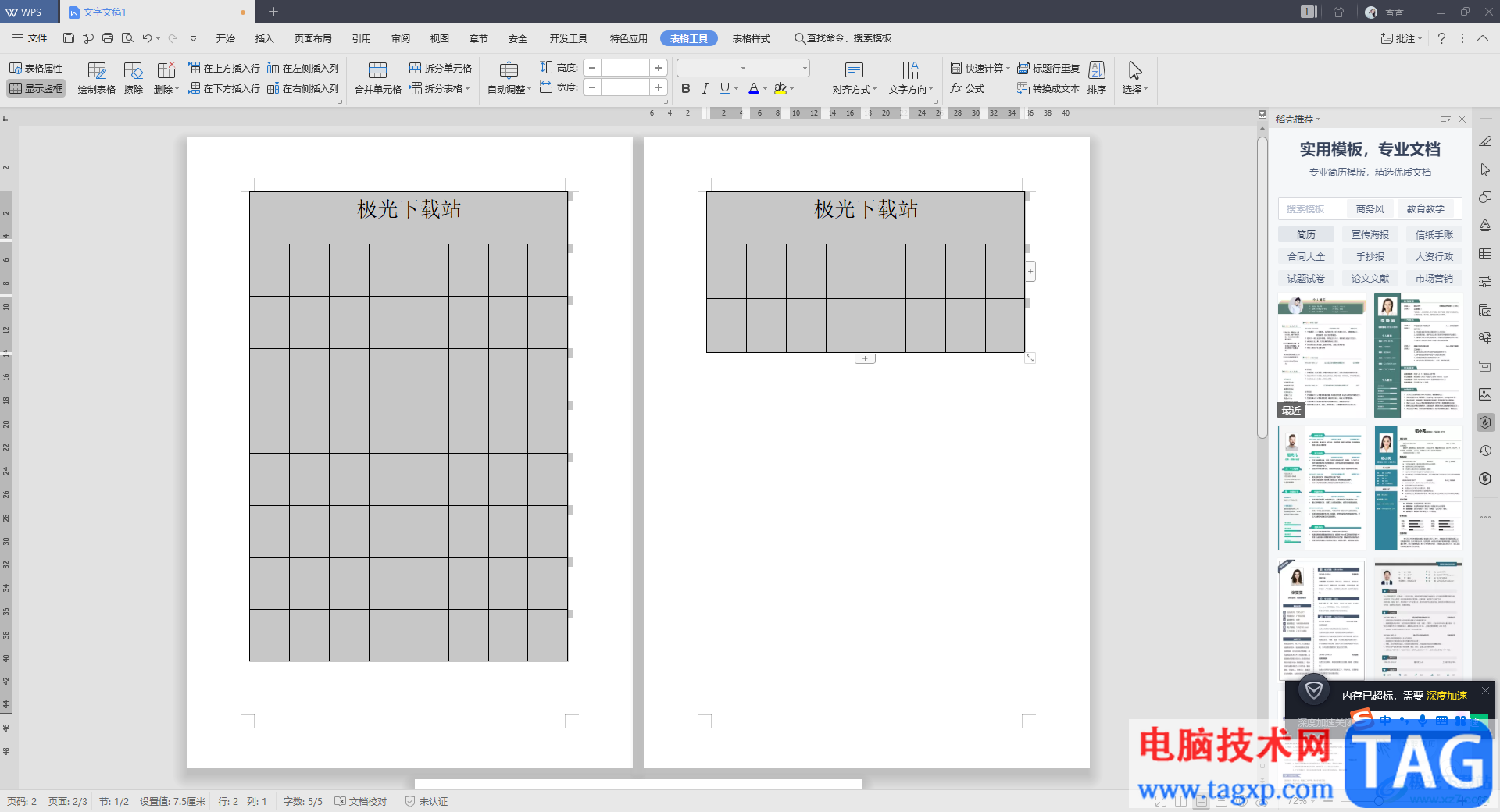Image resolution: width=1500 pixels, height=812 pixels.
Task: Switch to the 审阅 tab
Action: tap(401, 38)
